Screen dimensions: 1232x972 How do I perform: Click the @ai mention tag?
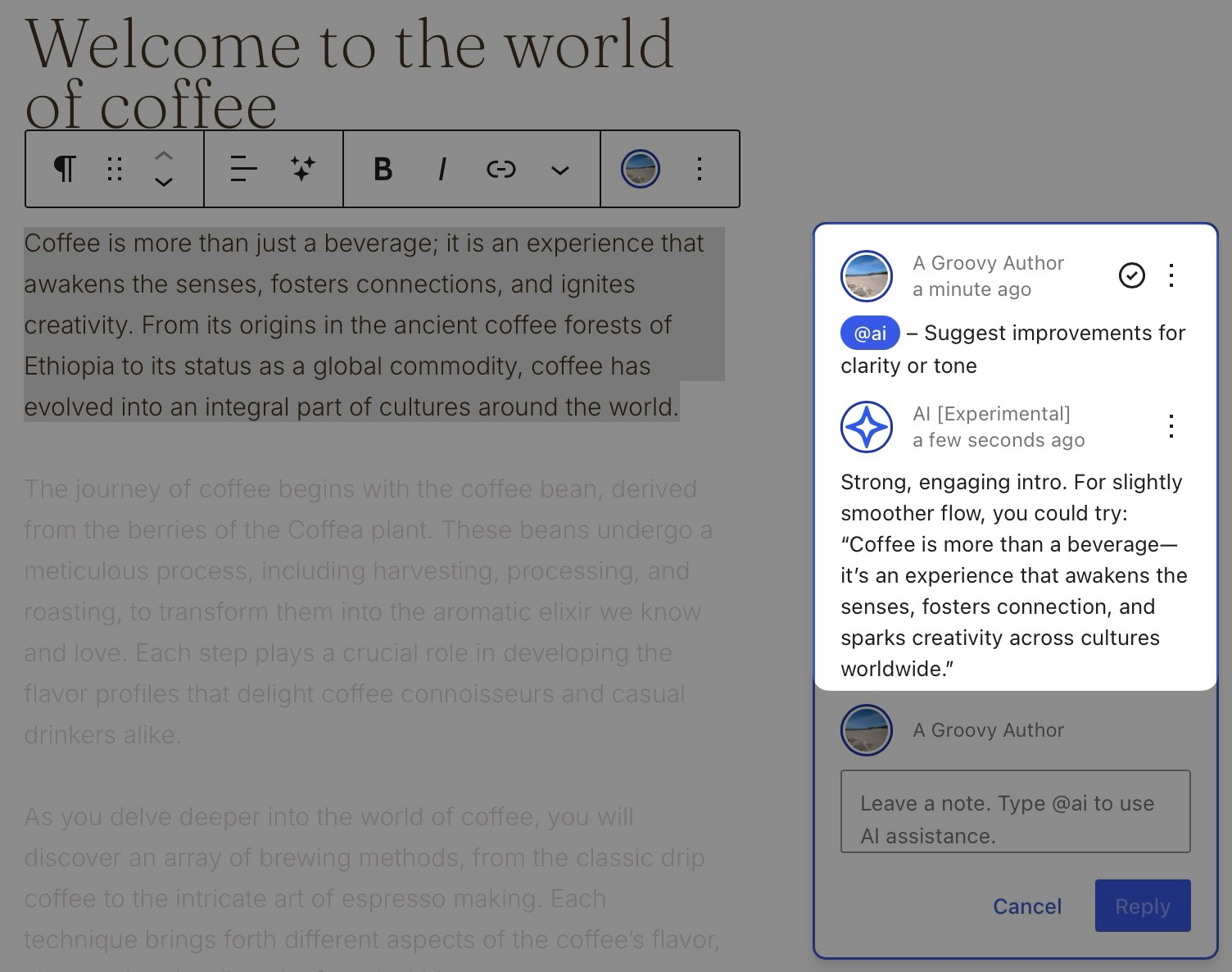click(x=870, y=334)
